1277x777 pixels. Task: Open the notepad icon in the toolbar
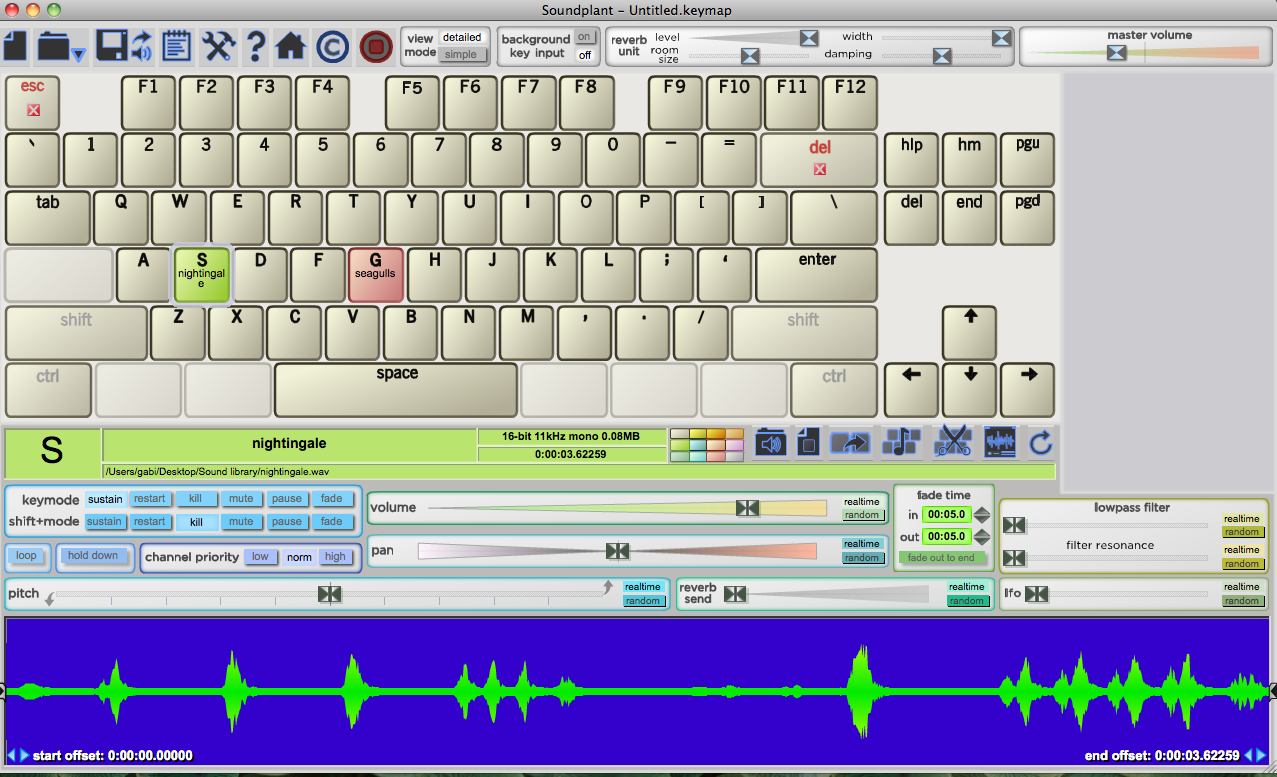tap(176, 46)
